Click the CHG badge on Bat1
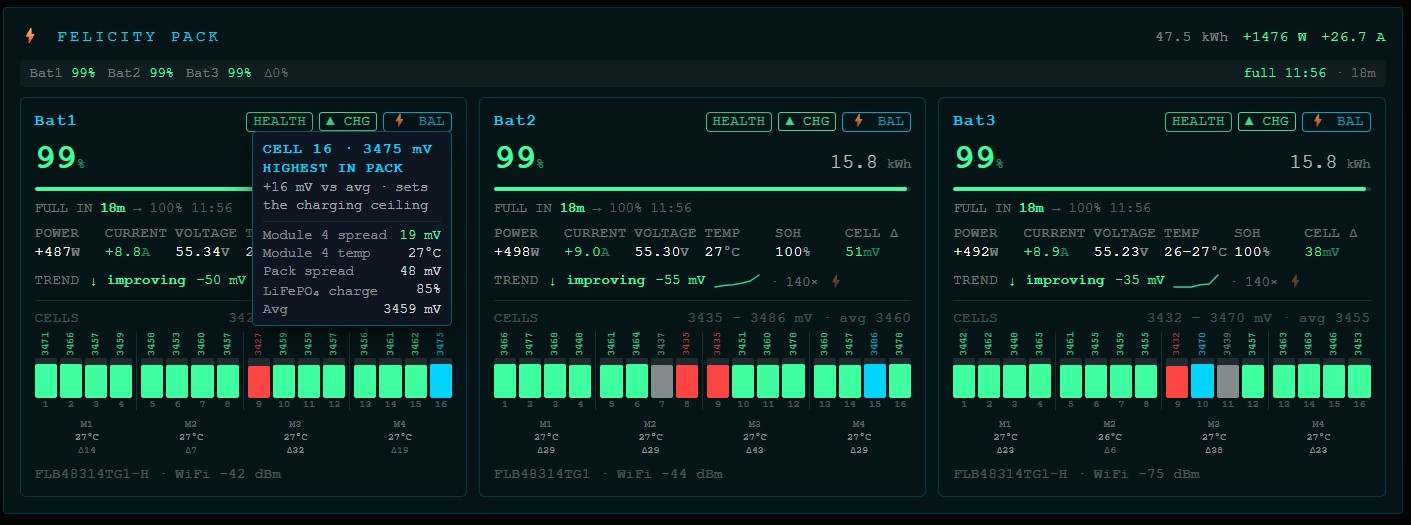The height and width of the screenshot is (525, 1411). pos(348,122)
